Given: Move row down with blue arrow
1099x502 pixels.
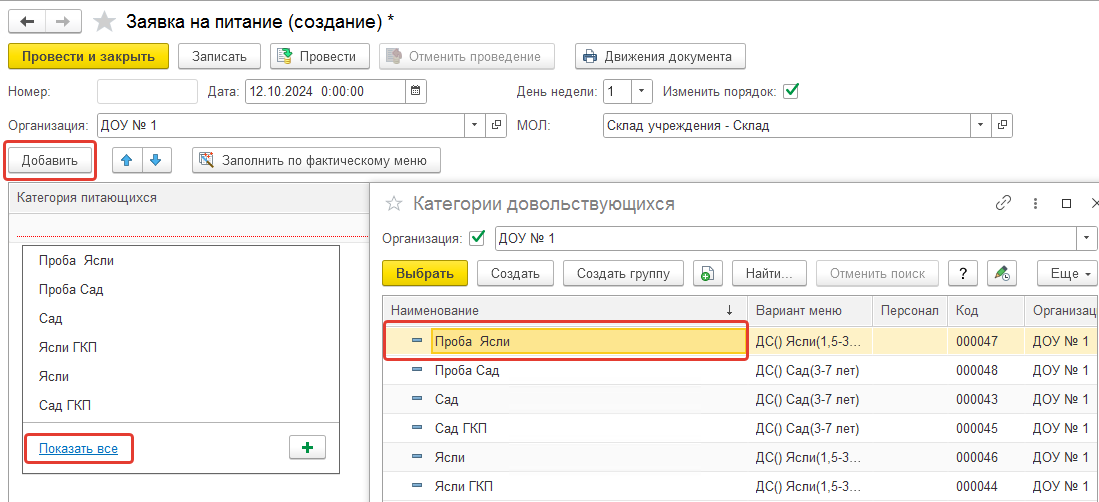Looking at the screenshot, I should click(156, 159).
